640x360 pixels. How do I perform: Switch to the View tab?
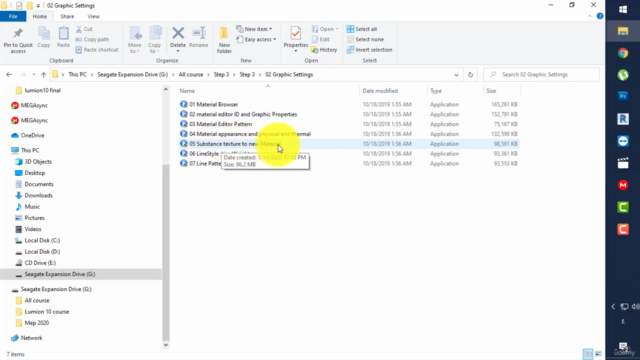tap(93, 16)
